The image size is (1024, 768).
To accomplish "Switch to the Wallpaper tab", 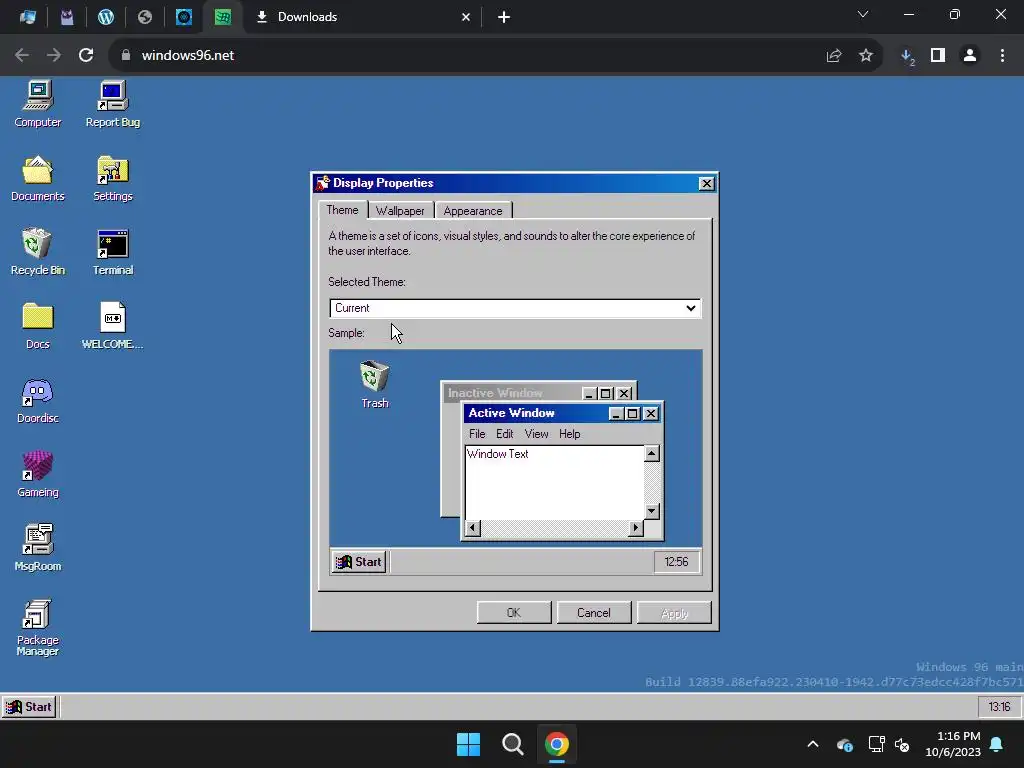I will point(400,211).
